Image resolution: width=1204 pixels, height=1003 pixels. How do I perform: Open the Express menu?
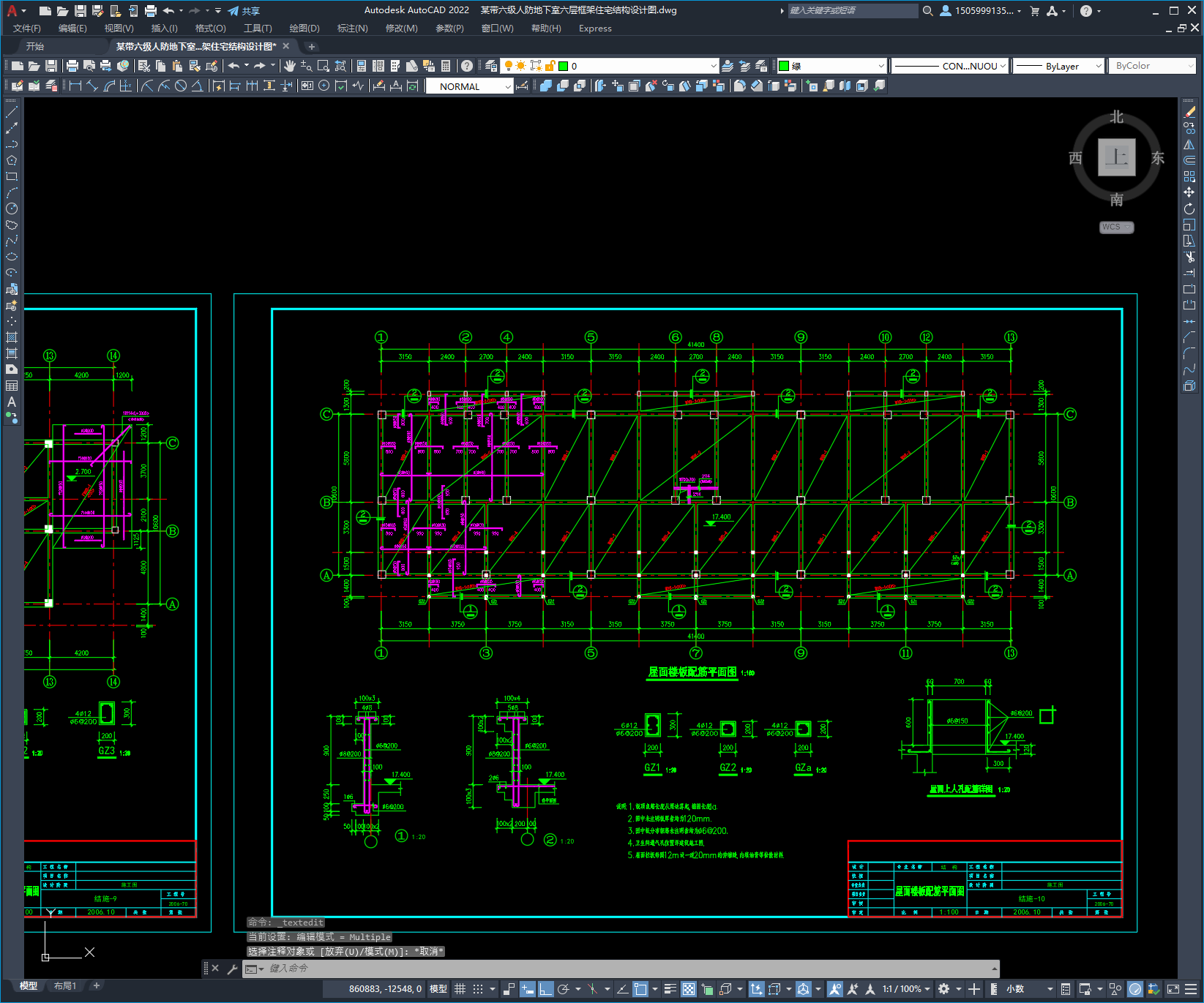[595, 29]
